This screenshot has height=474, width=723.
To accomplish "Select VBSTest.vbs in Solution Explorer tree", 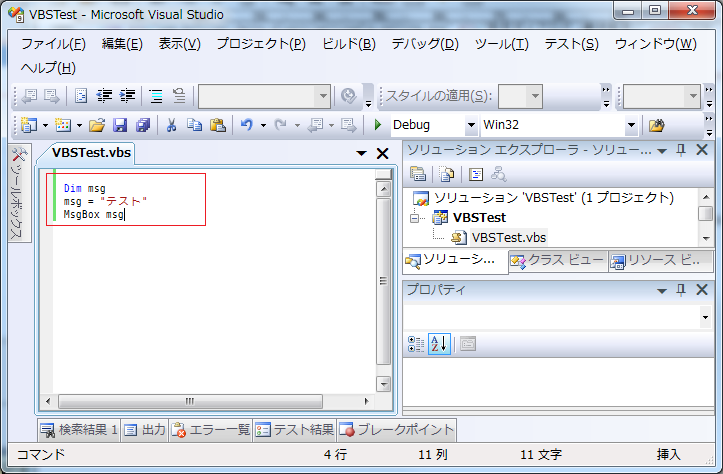I will tap(509, 237).
